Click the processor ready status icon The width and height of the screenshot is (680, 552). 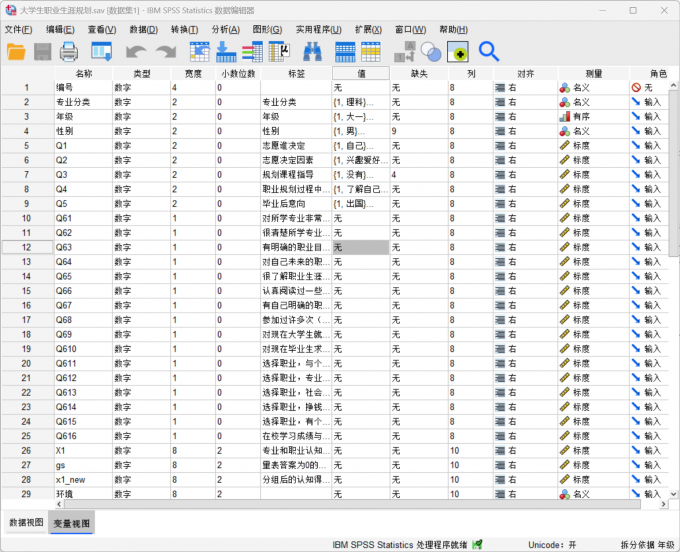477,544
